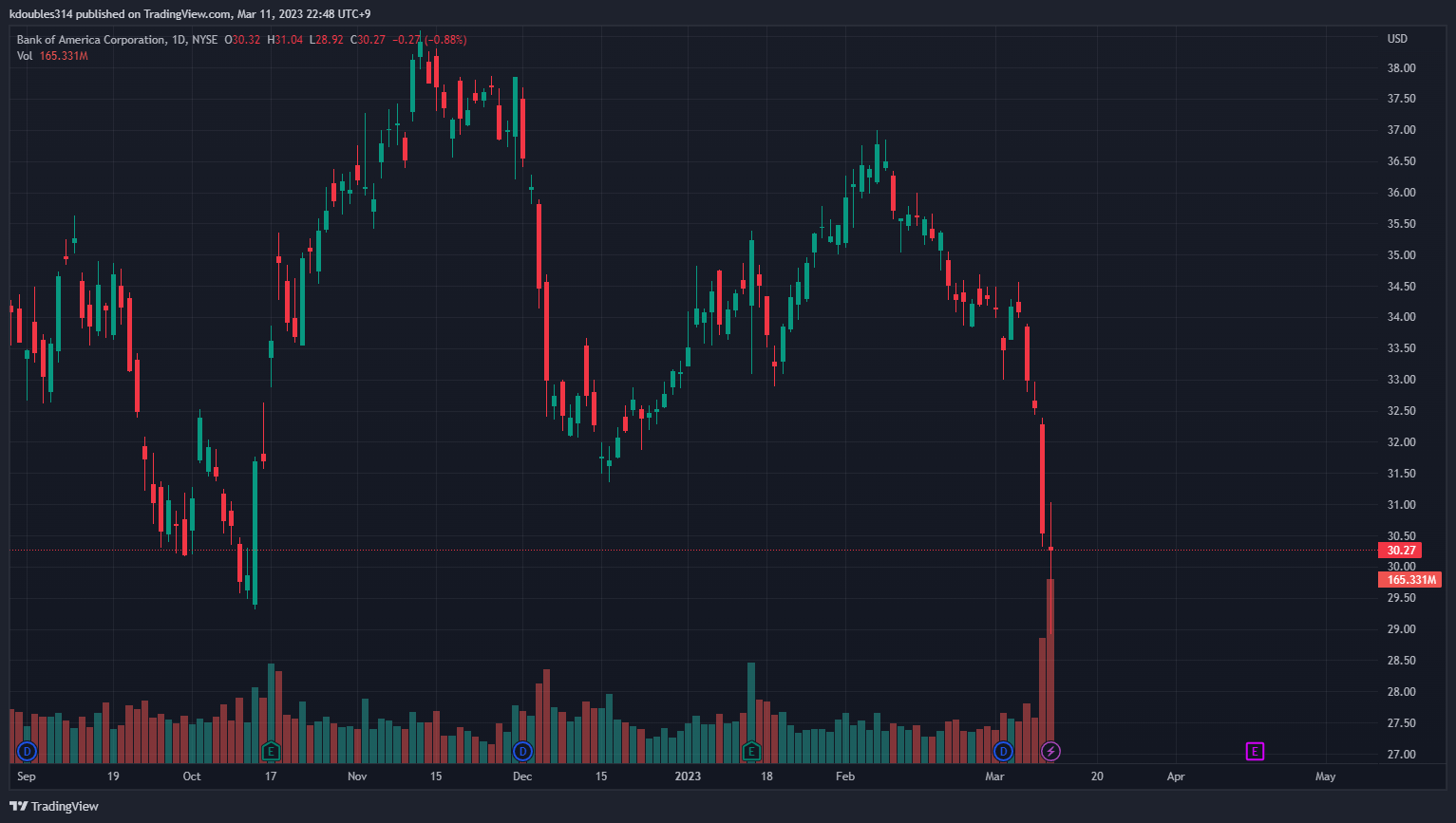This screenshot has width=1456, height=823.
Task: Click the September dividend D marker
Action: pos(28,752)
